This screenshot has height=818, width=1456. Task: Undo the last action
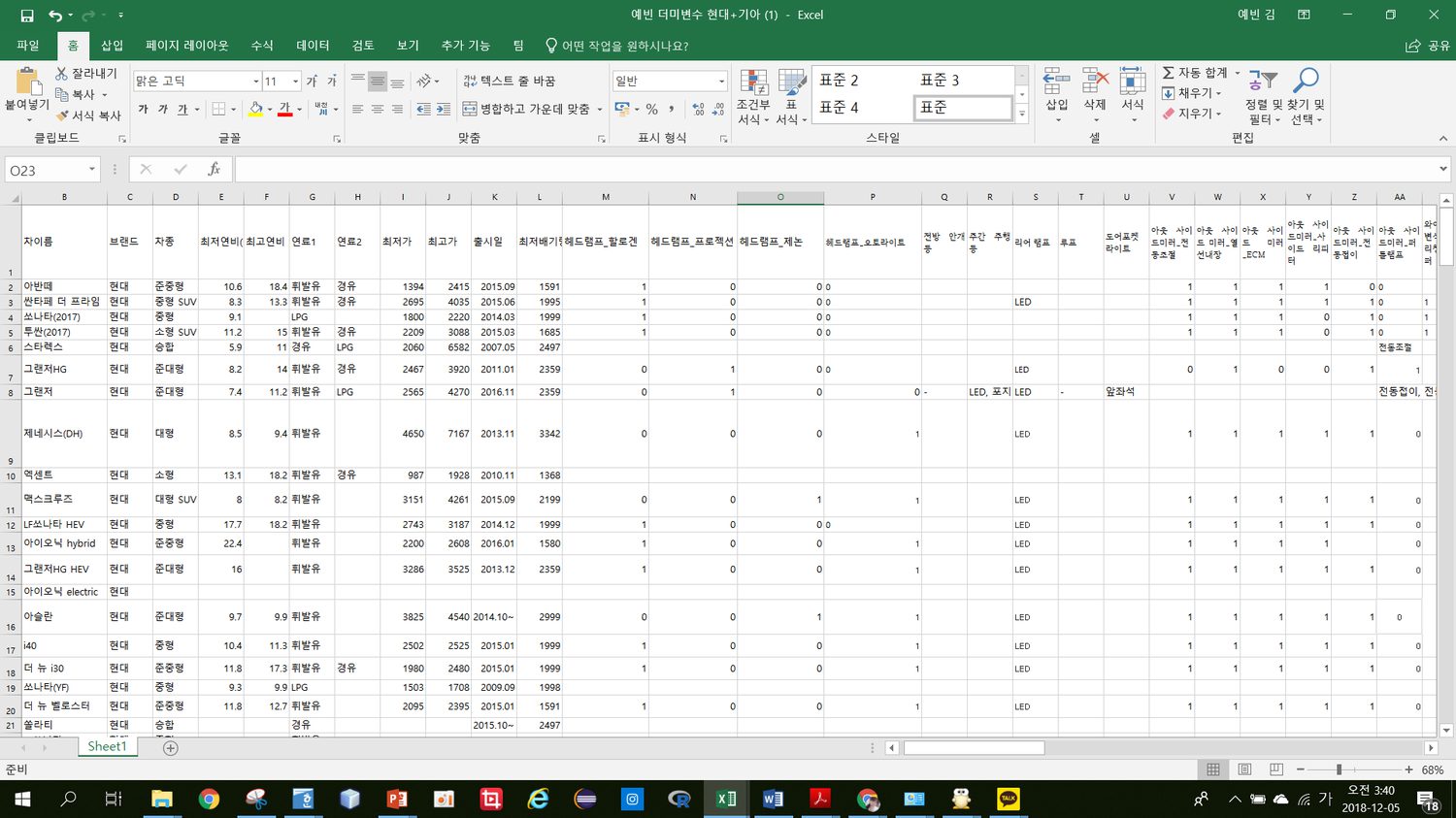[x=55, y=15]
